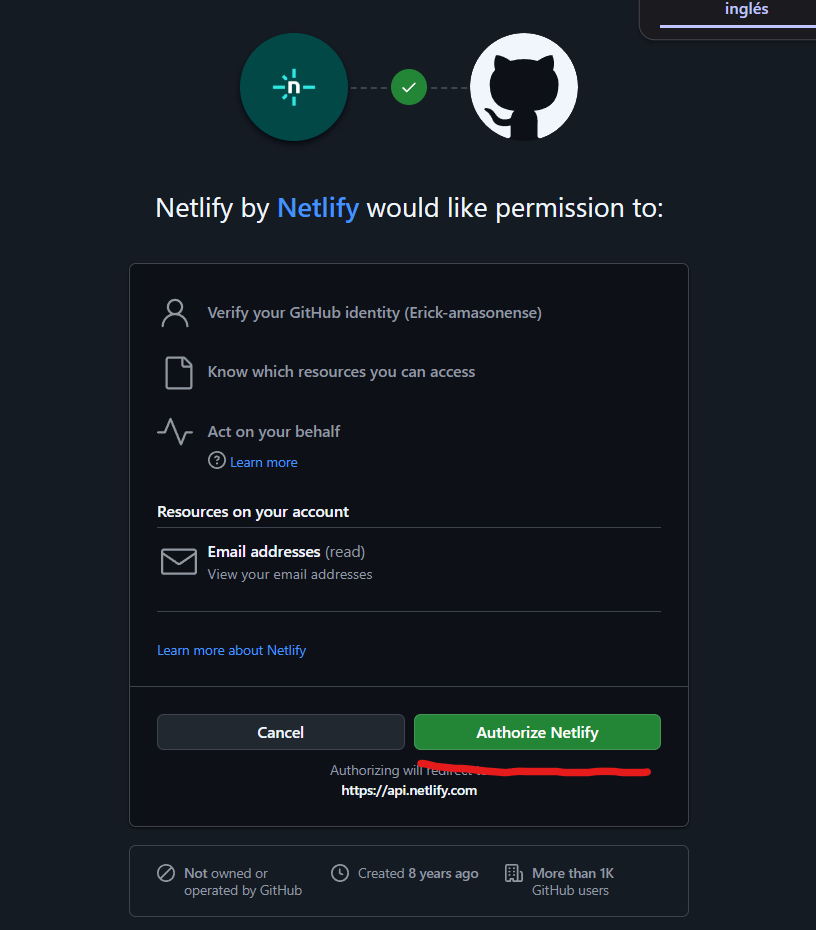Click the Netlify logo circle
The width and height of the screenshot is (816, 930).
294,87
